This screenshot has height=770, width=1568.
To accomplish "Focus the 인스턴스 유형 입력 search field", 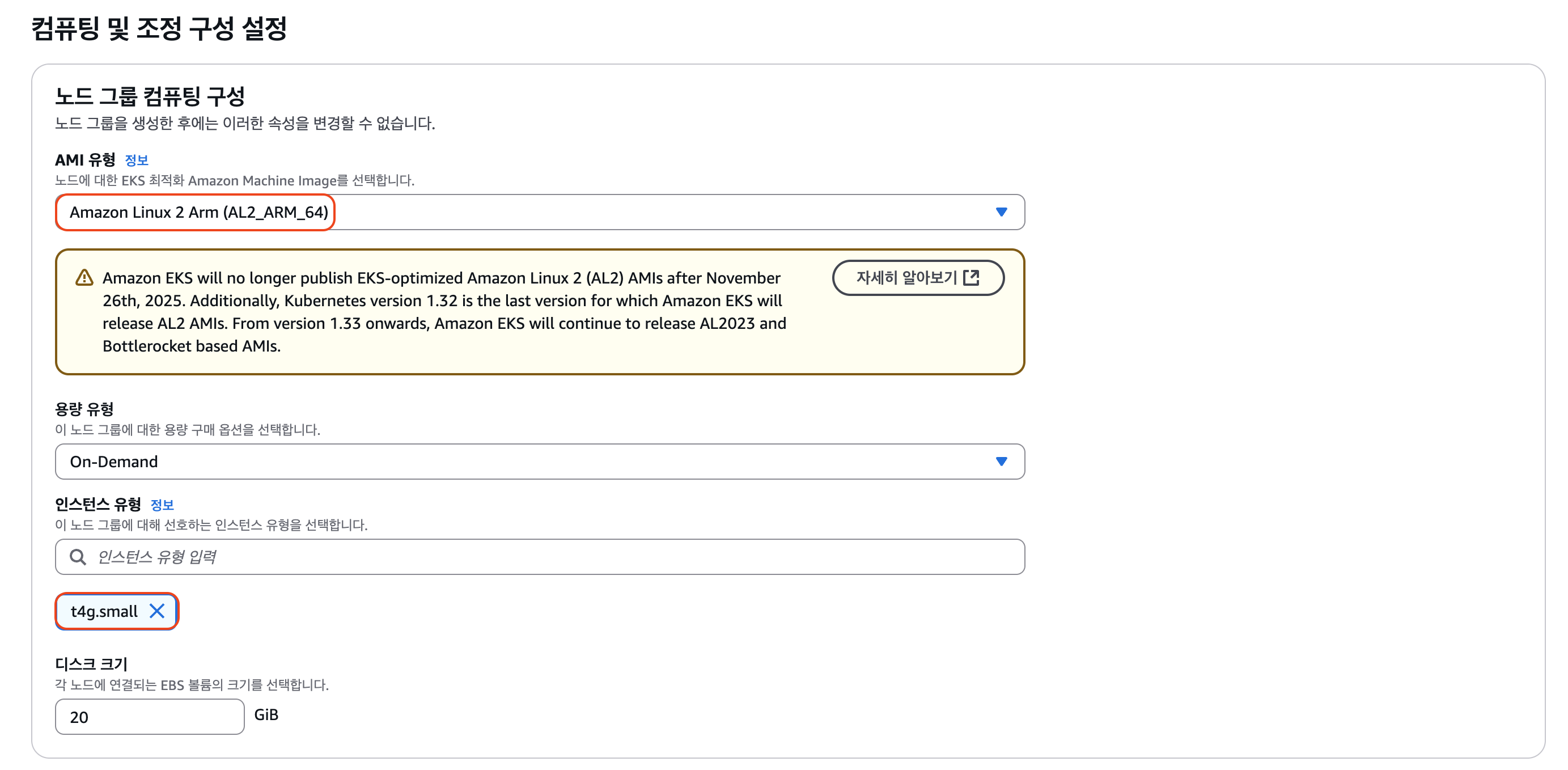I will 548,557.
